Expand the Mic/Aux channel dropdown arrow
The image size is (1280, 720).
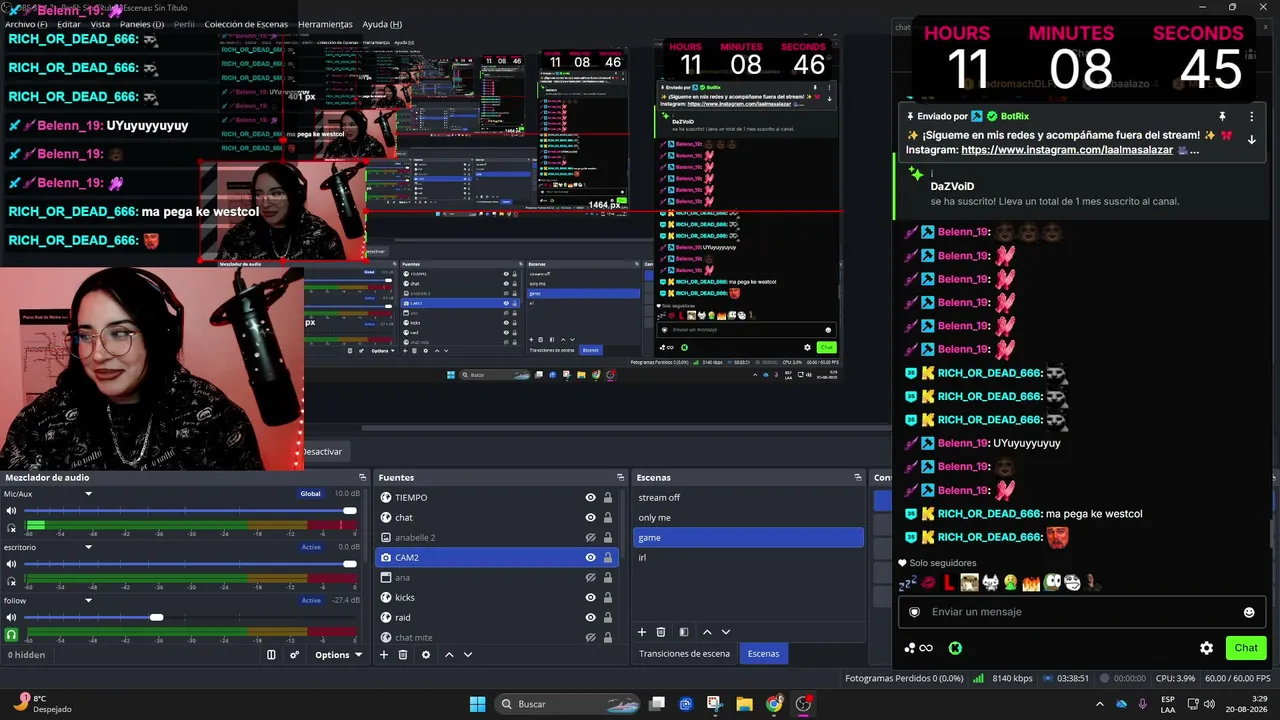[88, 494]
